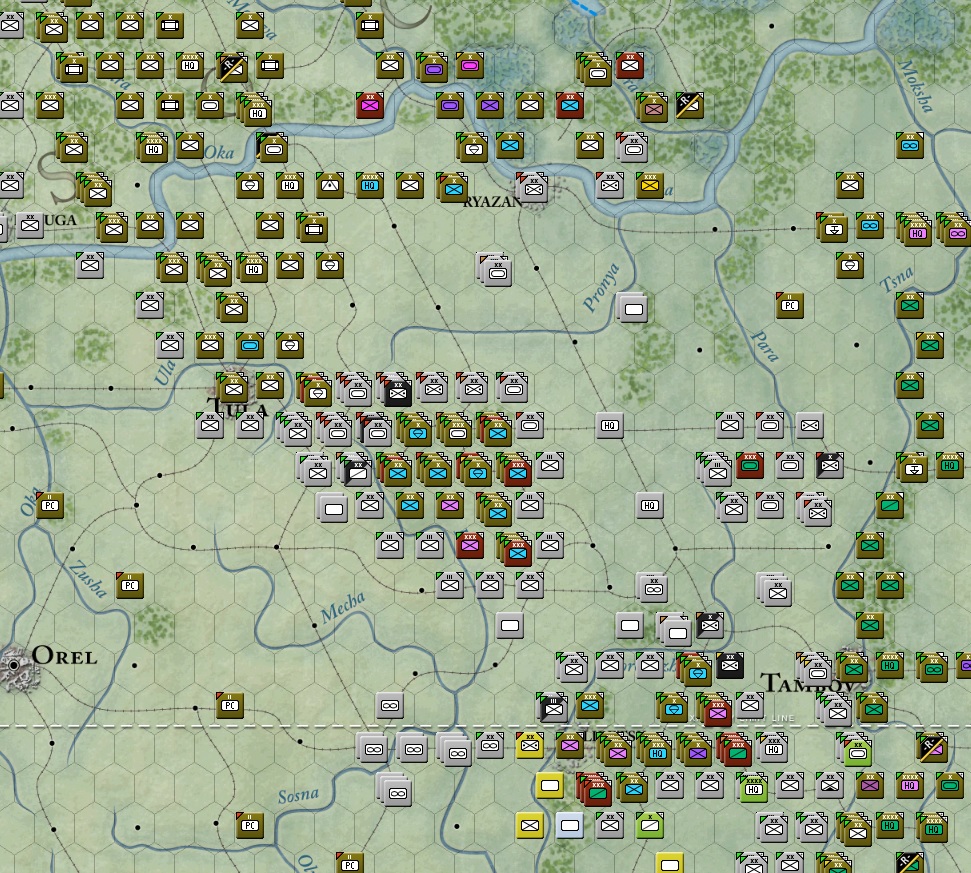Click the PC counter southeast of Orel

tap(230, 705)
